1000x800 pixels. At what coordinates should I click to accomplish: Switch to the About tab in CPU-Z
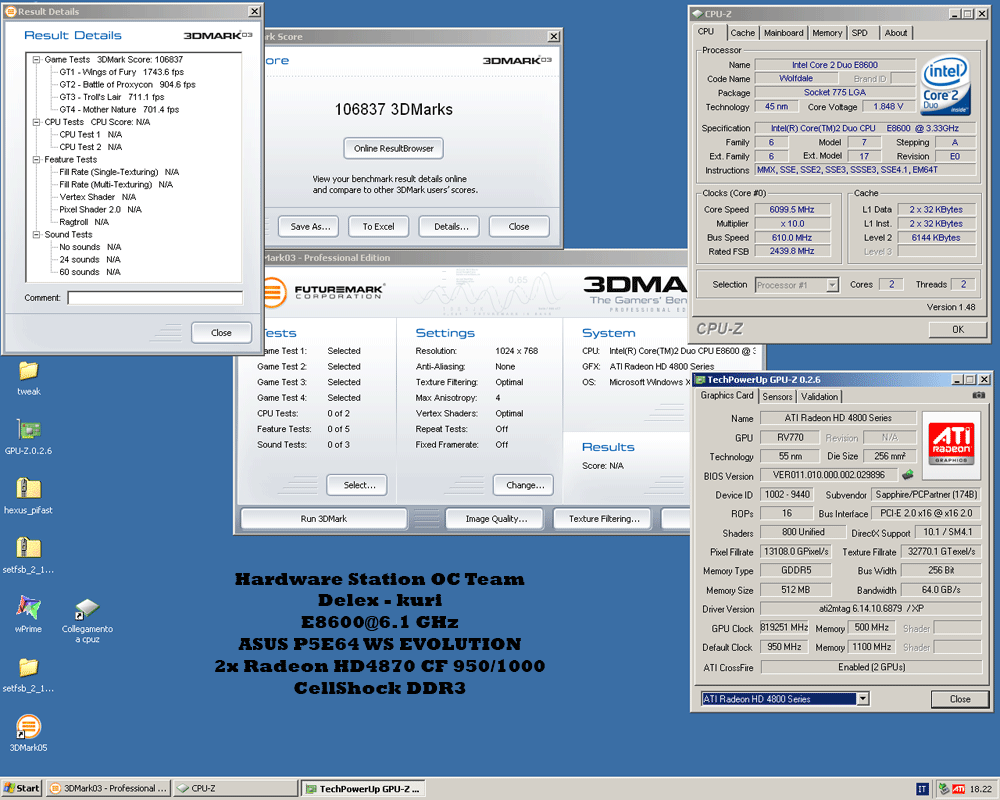pos(895,33)
